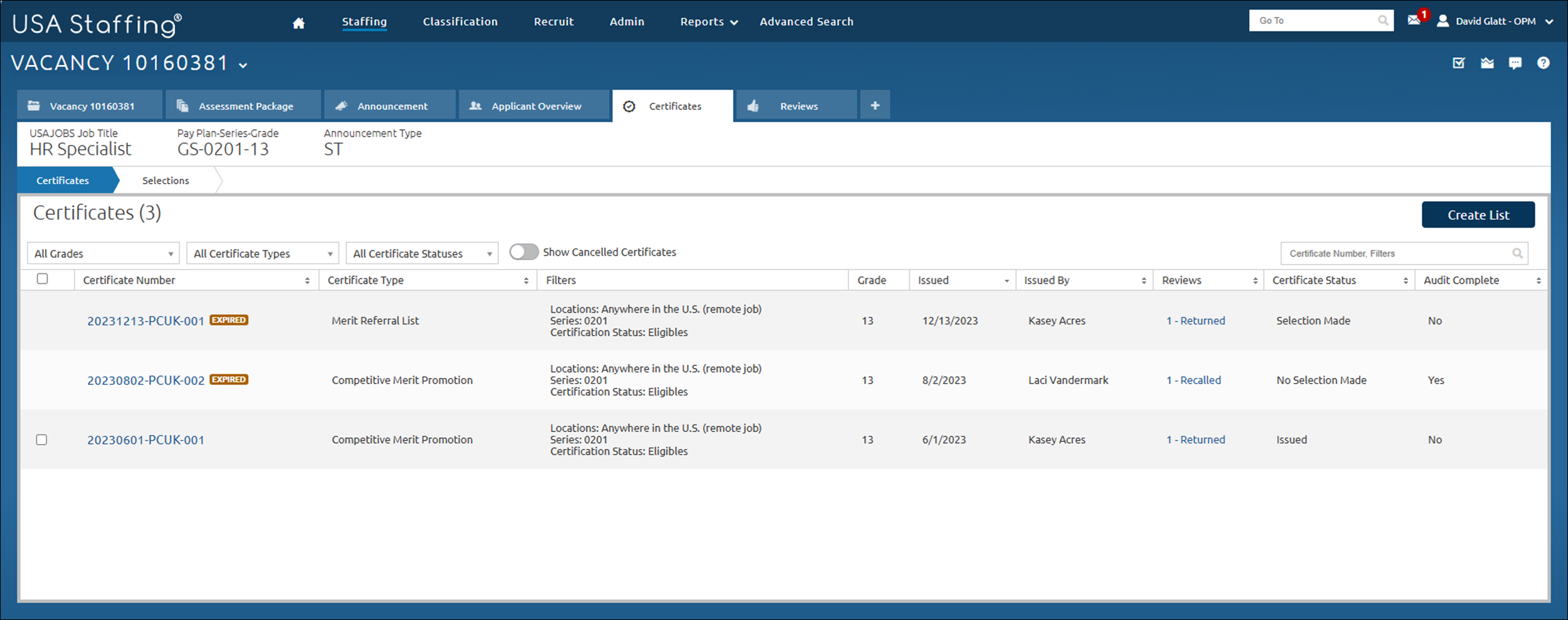Select the checkbox for certificate 20230601-PCUK-001

click(41, 439)
